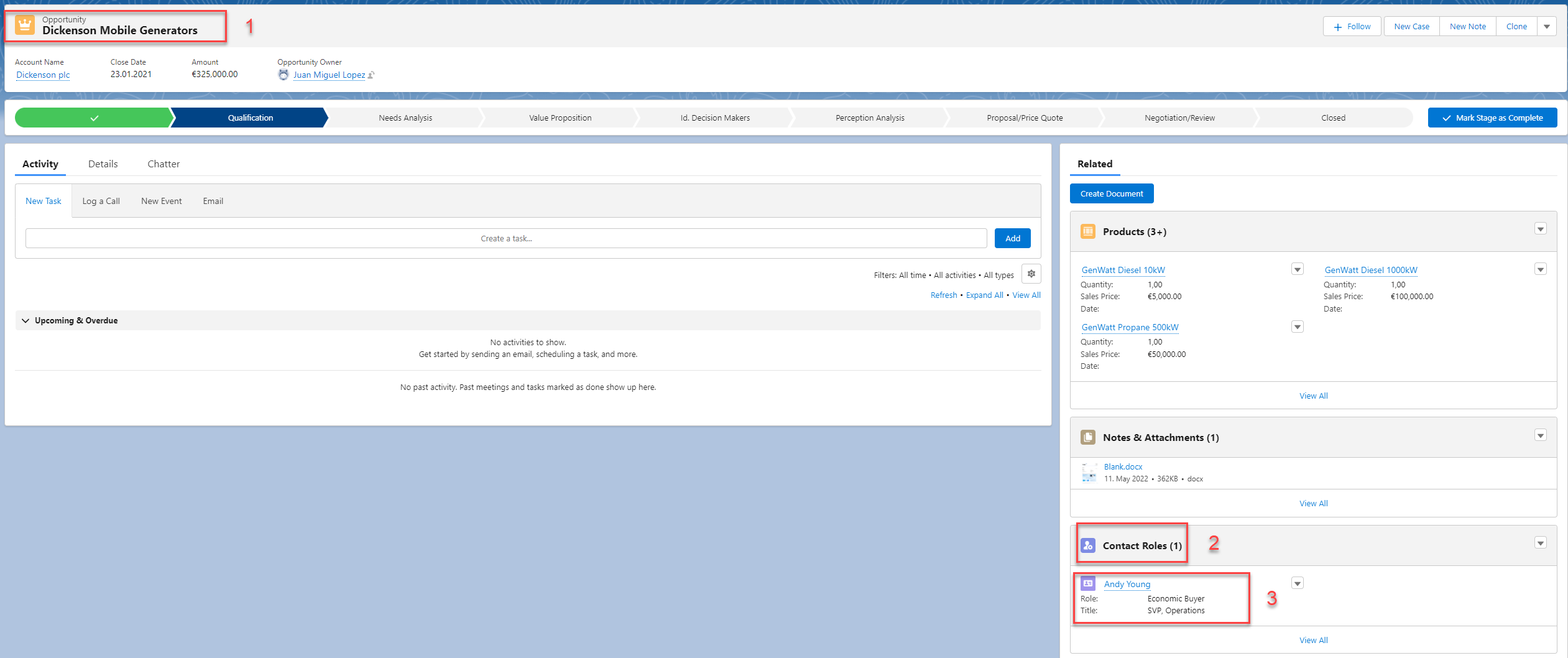Click the Expand All link
The width and height of the screenshot is (1568, 658).
coord(984,295)
